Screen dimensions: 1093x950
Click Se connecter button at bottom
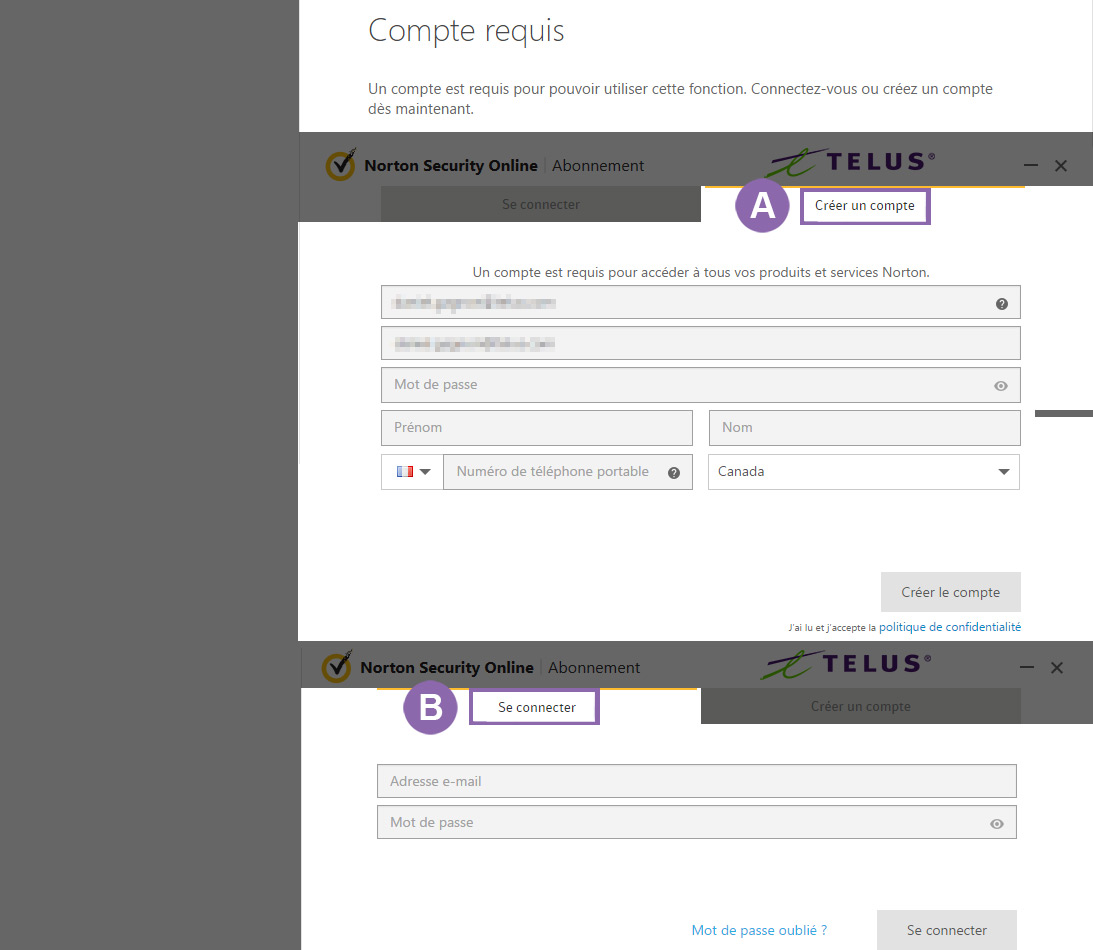947,930
